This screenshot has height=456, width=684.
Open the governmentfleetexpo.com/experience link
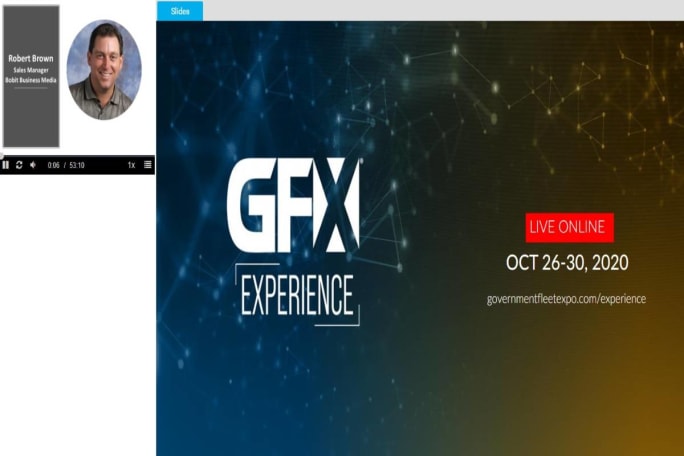point(566,299)
